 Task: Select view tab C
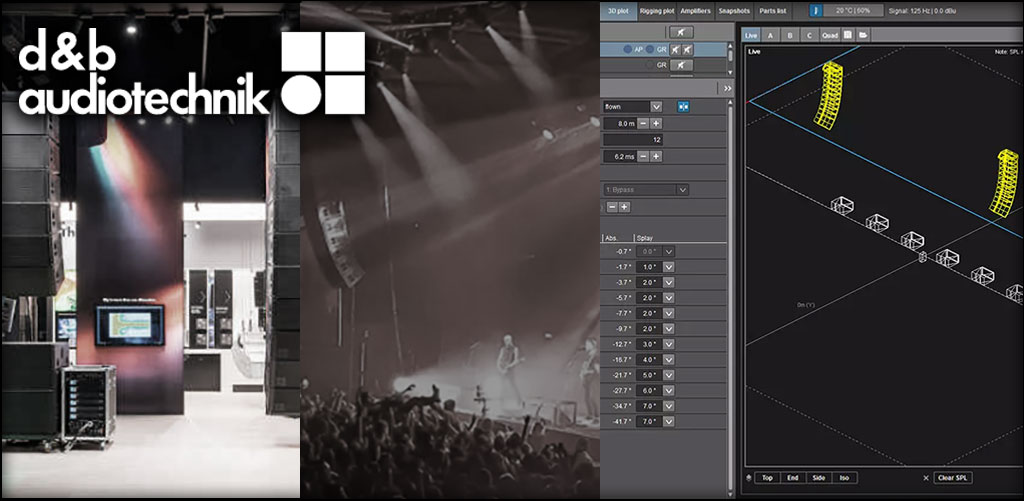(x=809, y=35)
